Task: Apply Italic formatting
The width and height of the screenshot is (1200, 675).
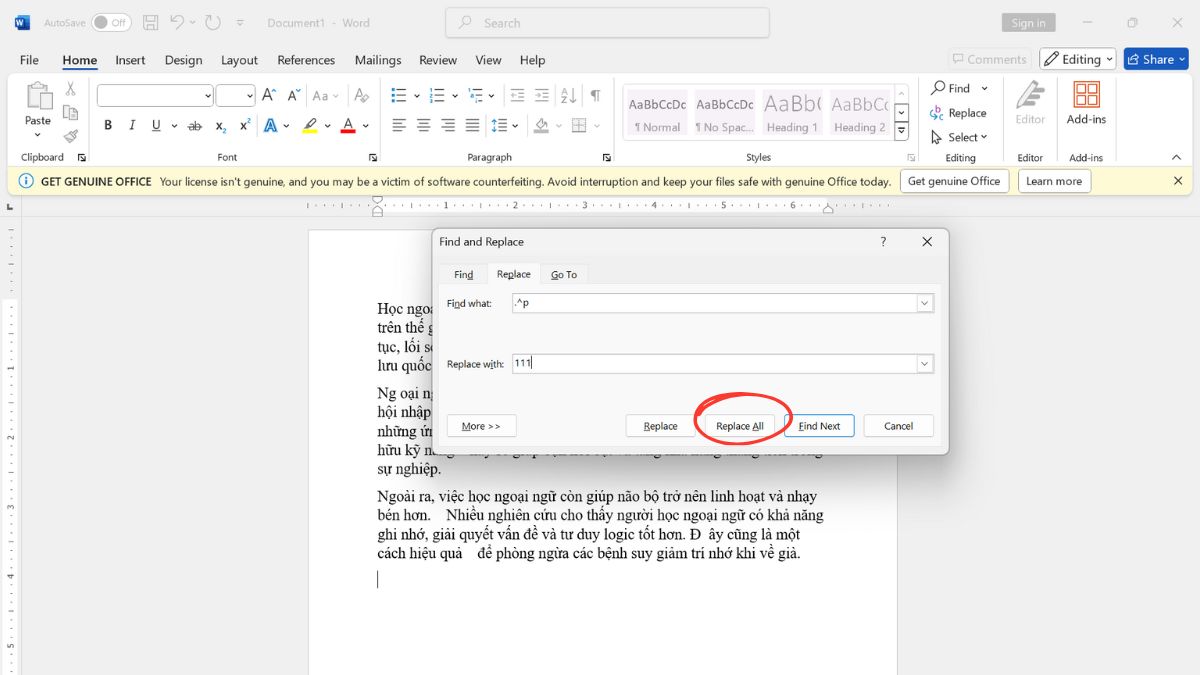Action: [x=132, y=126]
